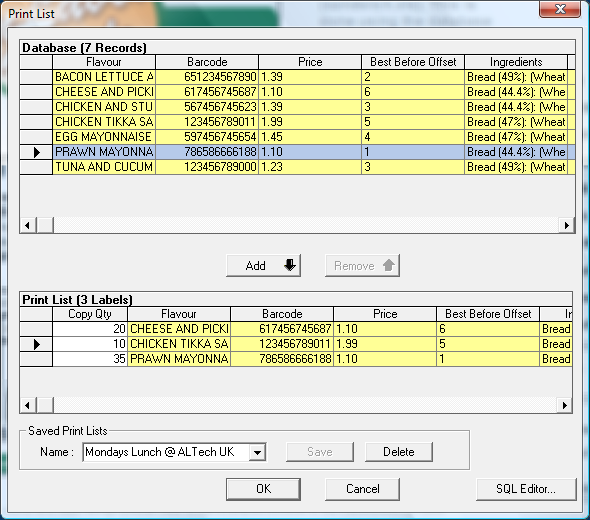Click the Print List Barcode column header
The width and height of the screenshot is (590, 520).
(x=282, y=314)
